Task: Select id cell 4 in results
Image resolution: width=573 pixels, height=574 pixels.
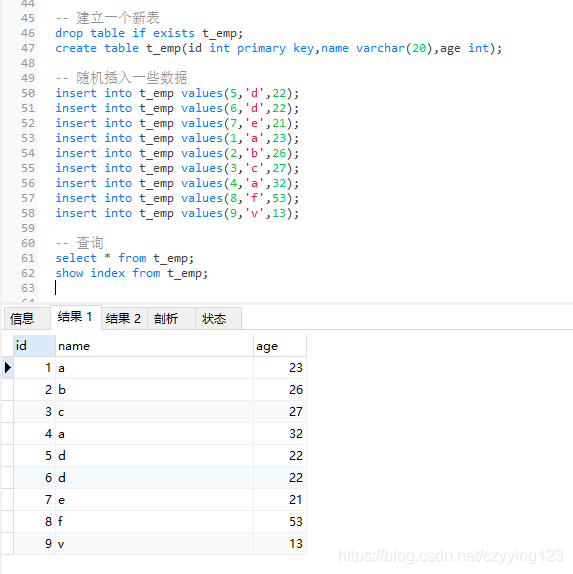Action: tap(34, 433)
